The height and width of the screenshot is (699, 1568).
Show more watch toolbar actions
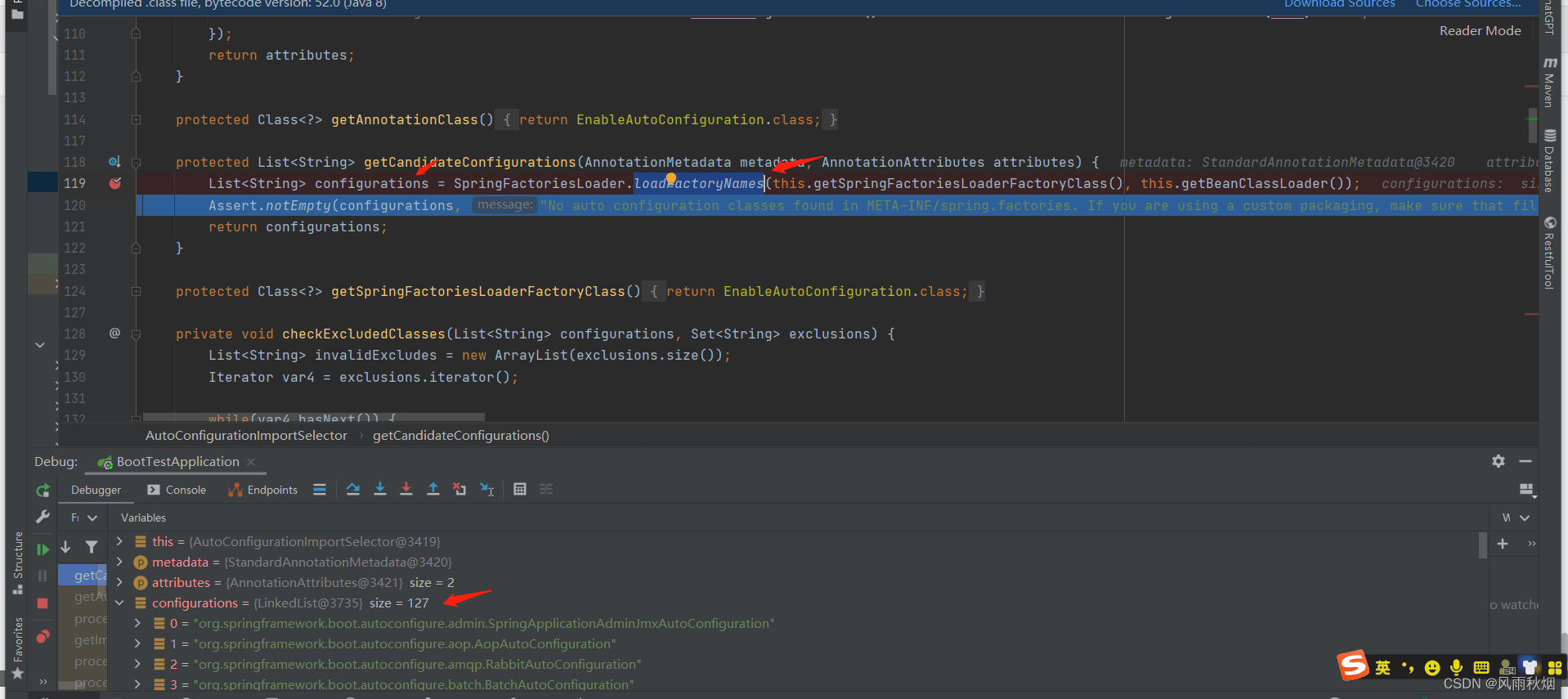pos(1531,544)
